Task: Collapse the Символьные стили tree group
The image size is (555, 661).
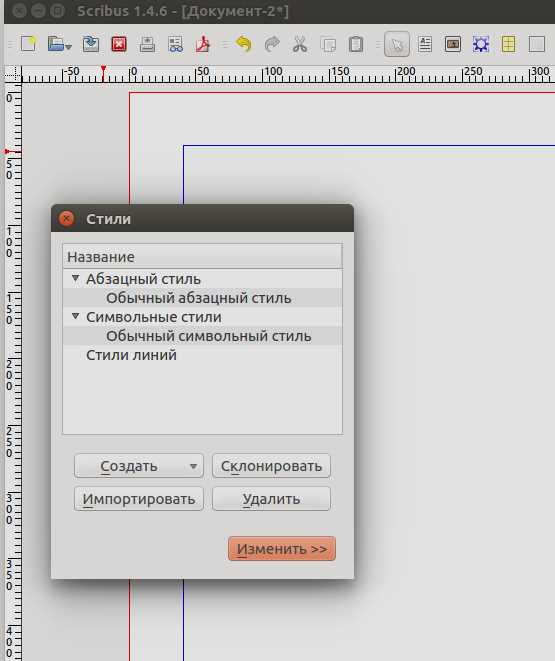Action: pos(75,316)
